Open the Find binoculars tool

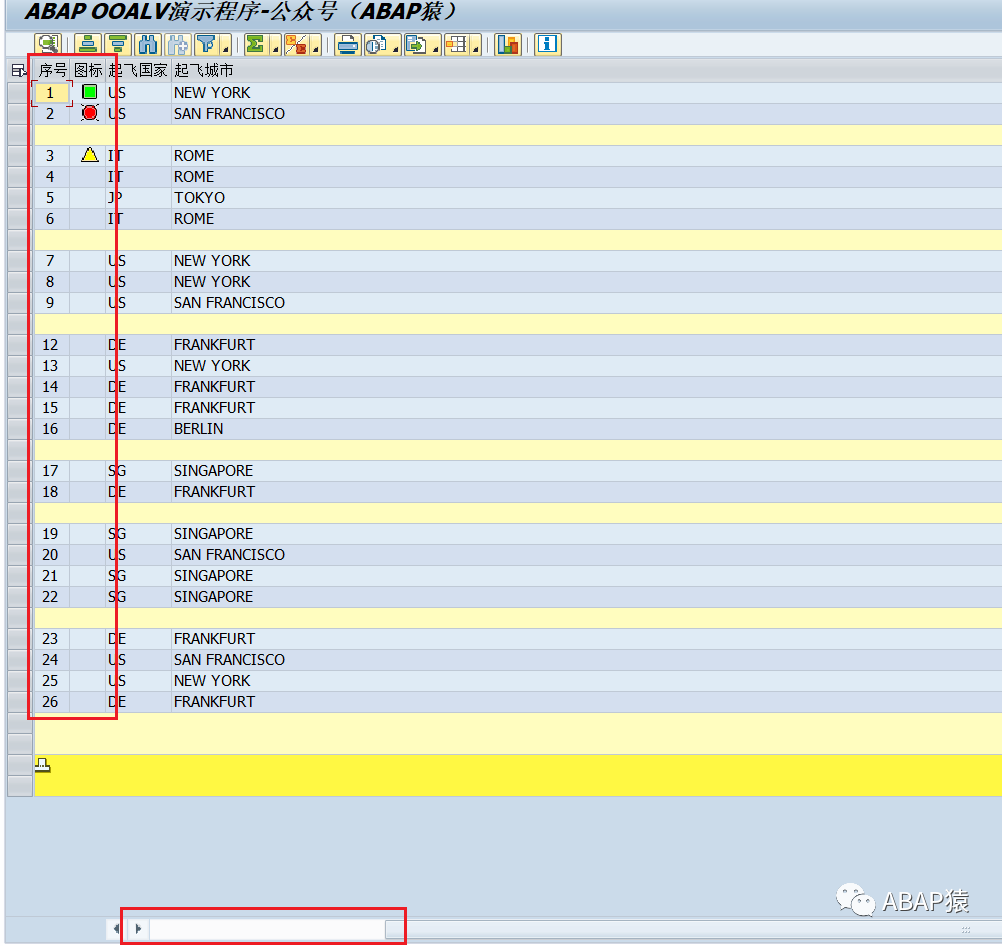(x=148, y=45)
